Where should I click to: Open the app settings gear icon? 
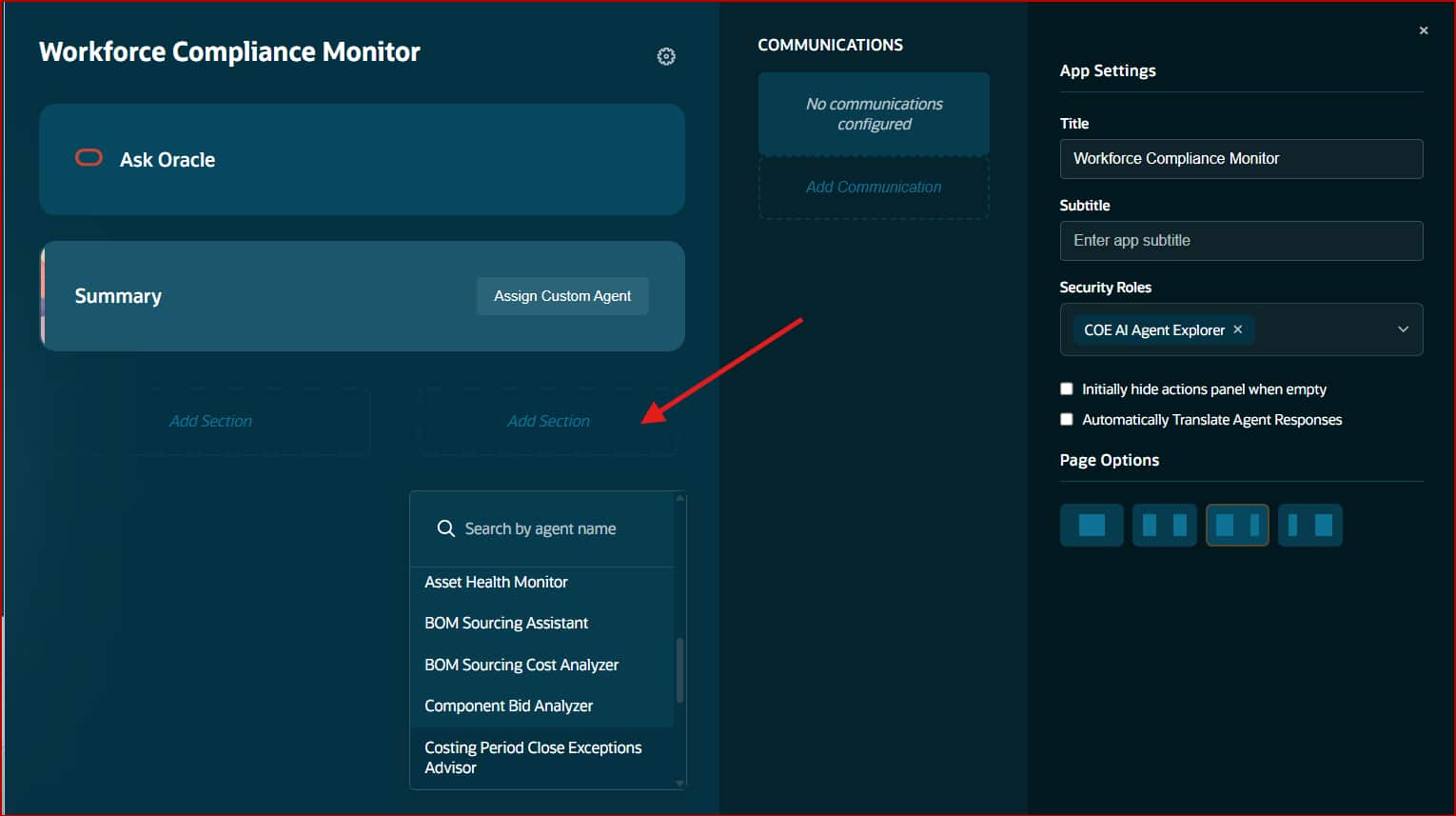(666, 56)
